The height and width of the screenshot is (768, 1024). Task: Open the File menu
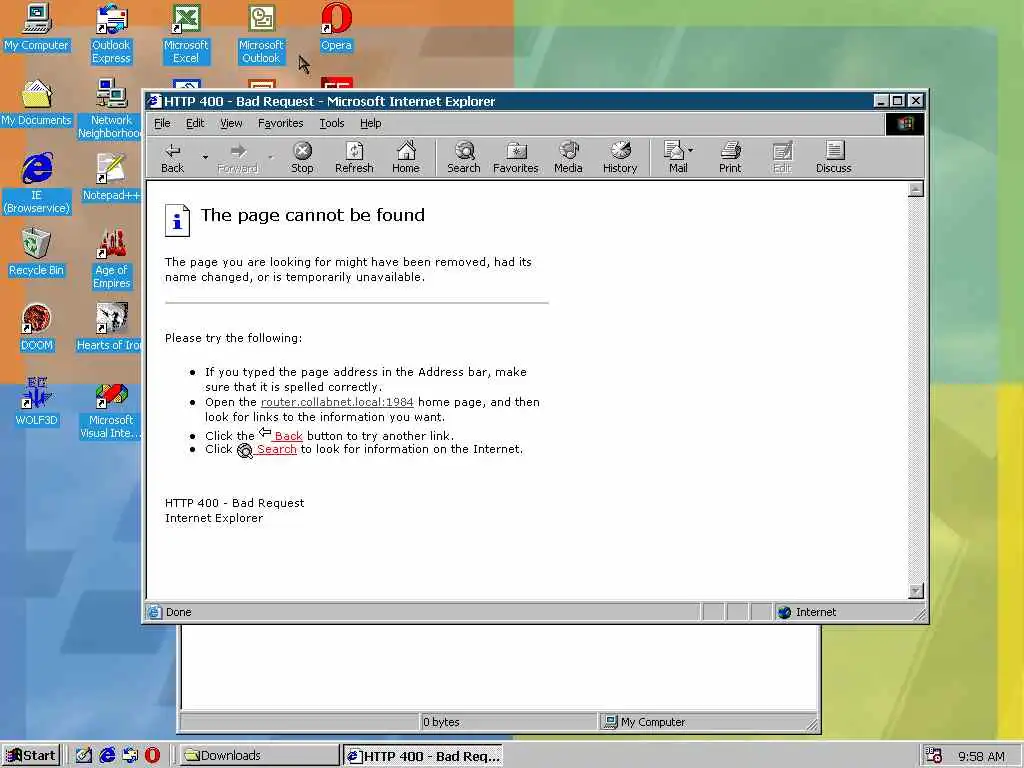[x=162, y=123]
